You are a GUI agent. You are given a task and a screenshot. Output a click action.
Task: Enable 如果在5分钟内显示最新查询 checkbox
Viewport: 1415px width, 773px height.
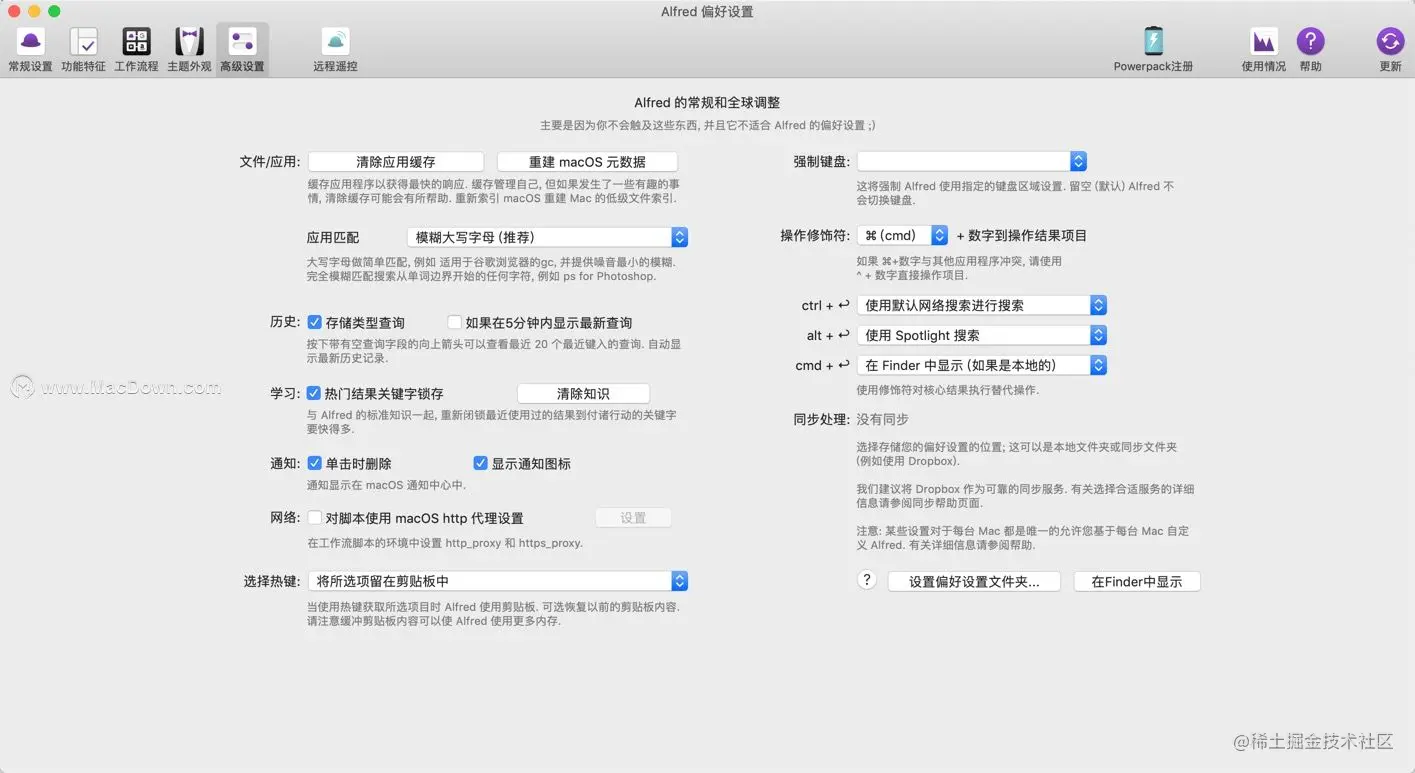(x=454, y=322)
